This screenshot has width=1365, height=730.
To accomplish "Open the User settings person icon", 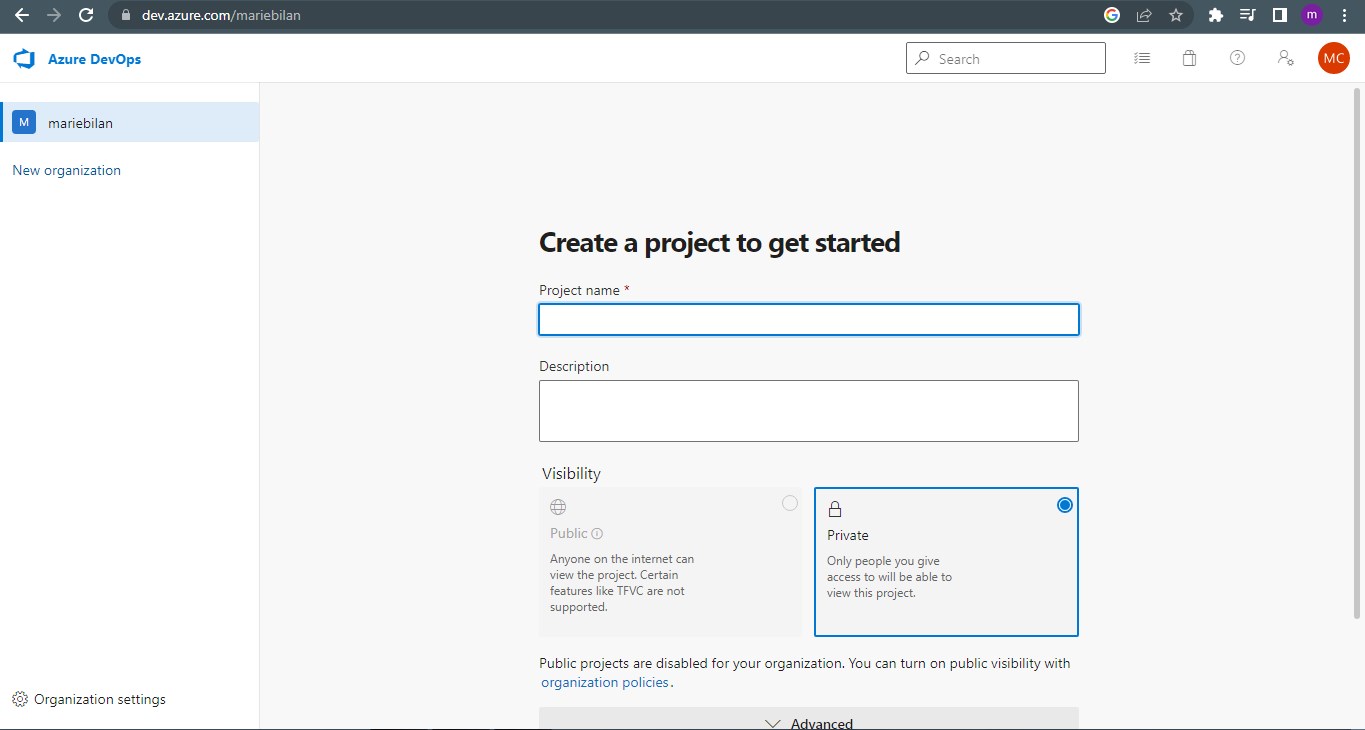I will click(1285, 58).
